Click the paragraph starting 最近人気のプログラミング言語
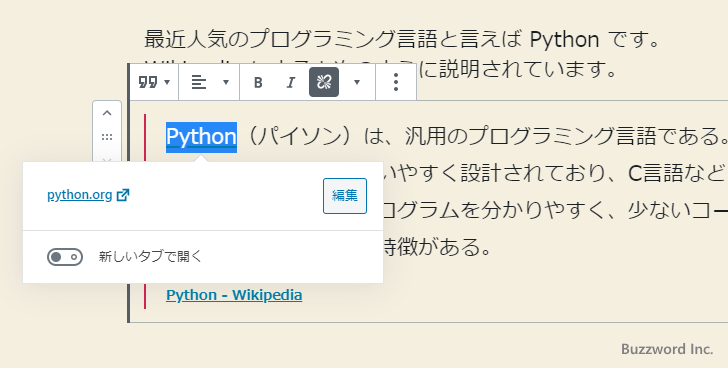Image resolution: width=728 pixels, height=368 pixels. click(x=402, y=39)
